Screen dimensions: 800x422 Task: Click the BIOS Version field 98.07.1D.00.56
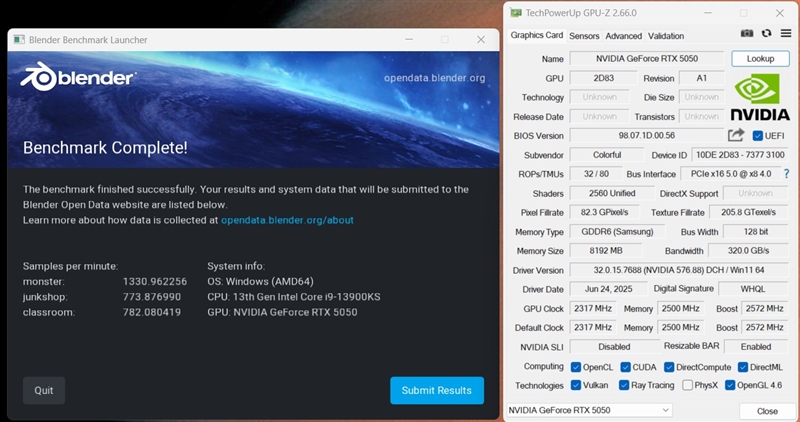[x=646, y=136]
